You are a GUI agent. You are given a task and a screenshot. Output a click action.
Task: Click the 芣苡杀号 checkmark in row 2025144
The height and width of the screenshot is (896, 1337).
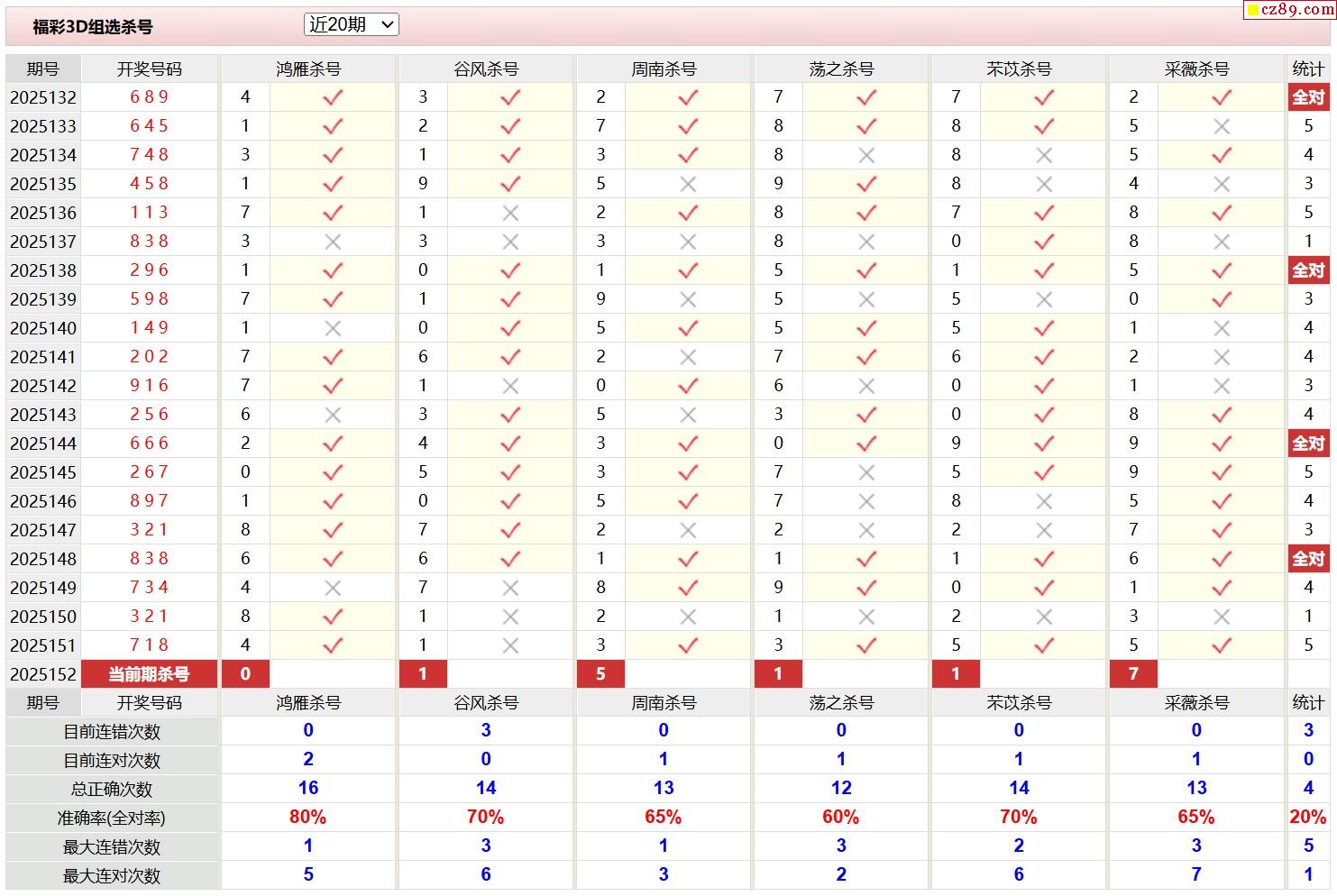coord(1044,443)
